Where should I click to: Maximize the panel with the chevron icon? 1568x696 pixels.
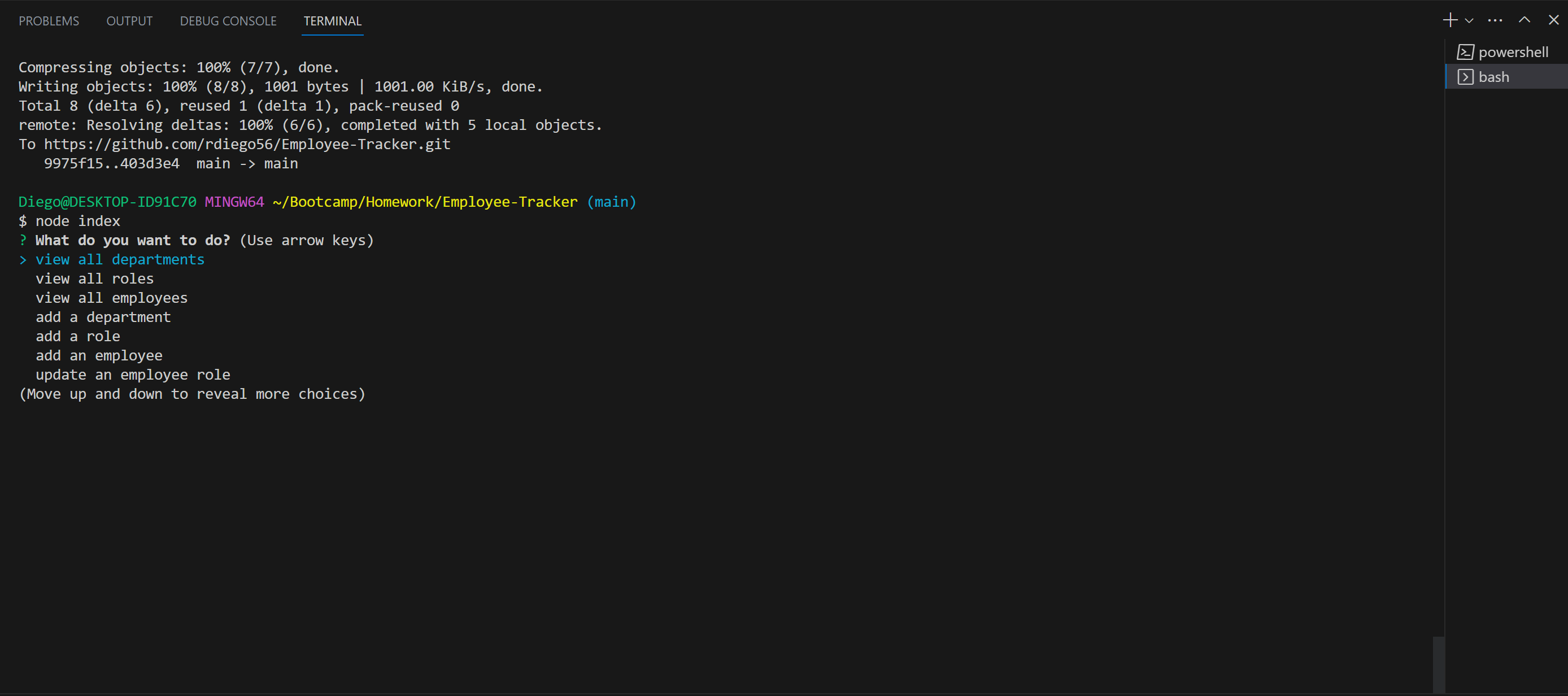click(x=1524, y=19)
